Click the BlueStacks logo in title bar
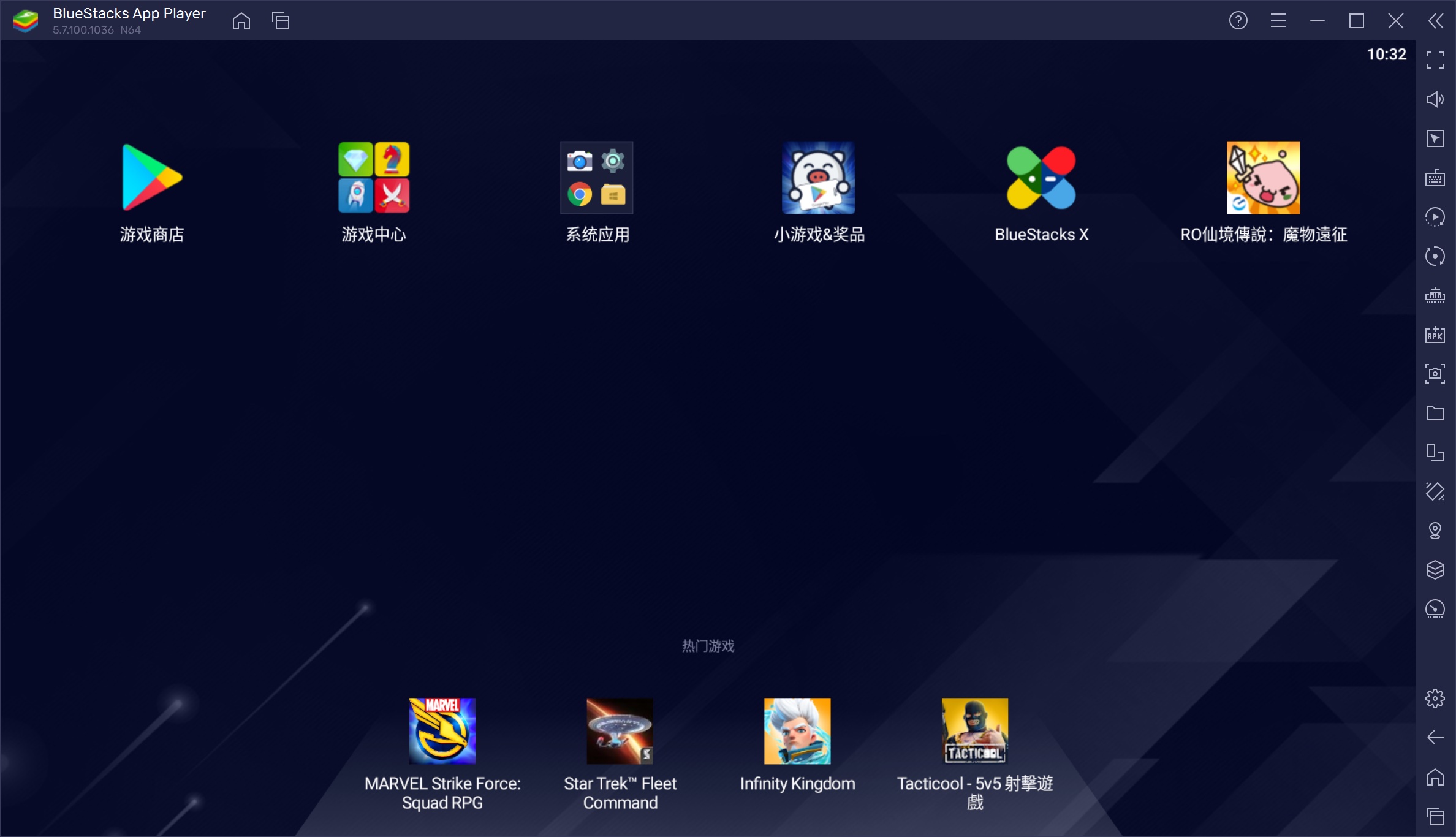This screenshot has width=1456, height=837. tap(26, 21)
